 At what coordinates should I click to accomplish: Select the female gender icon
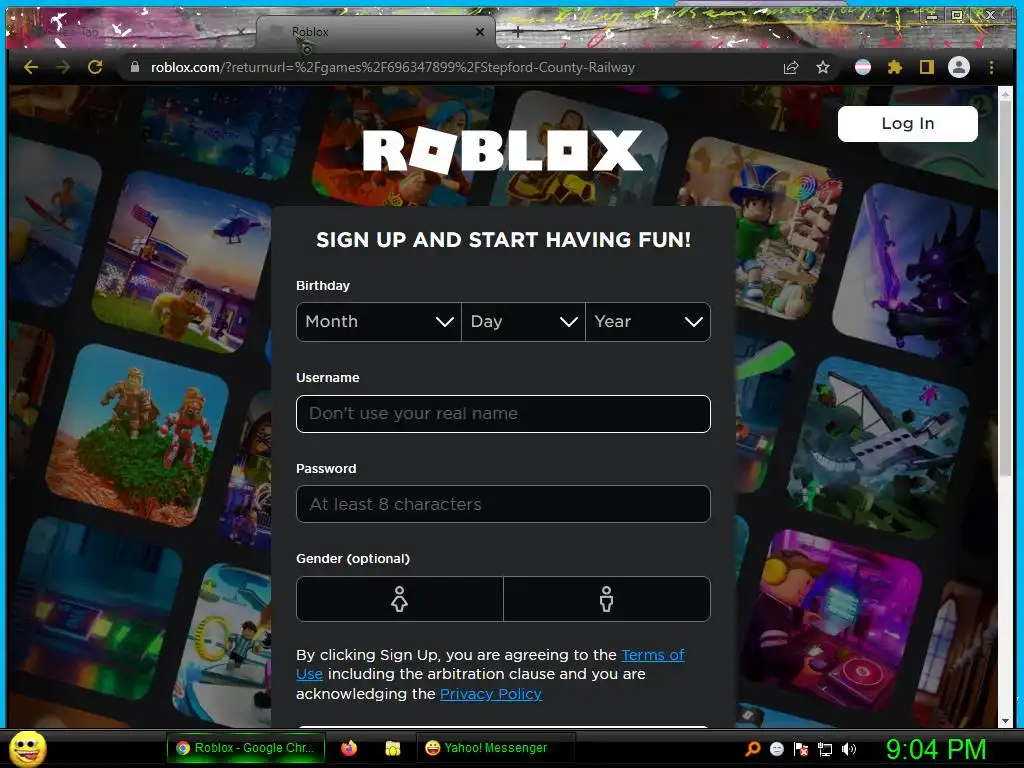tap(400, 599)
